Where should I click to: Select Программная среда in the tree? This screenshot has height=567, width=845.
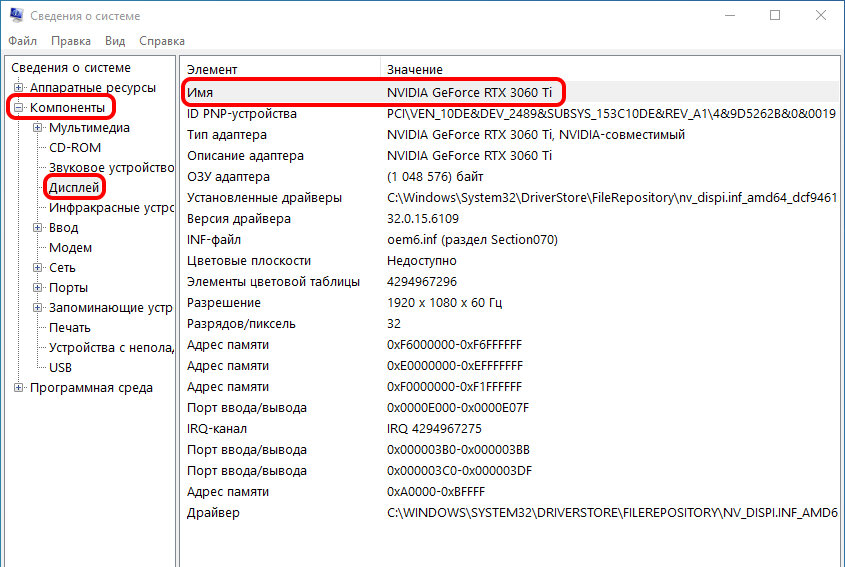click(91, 388)
